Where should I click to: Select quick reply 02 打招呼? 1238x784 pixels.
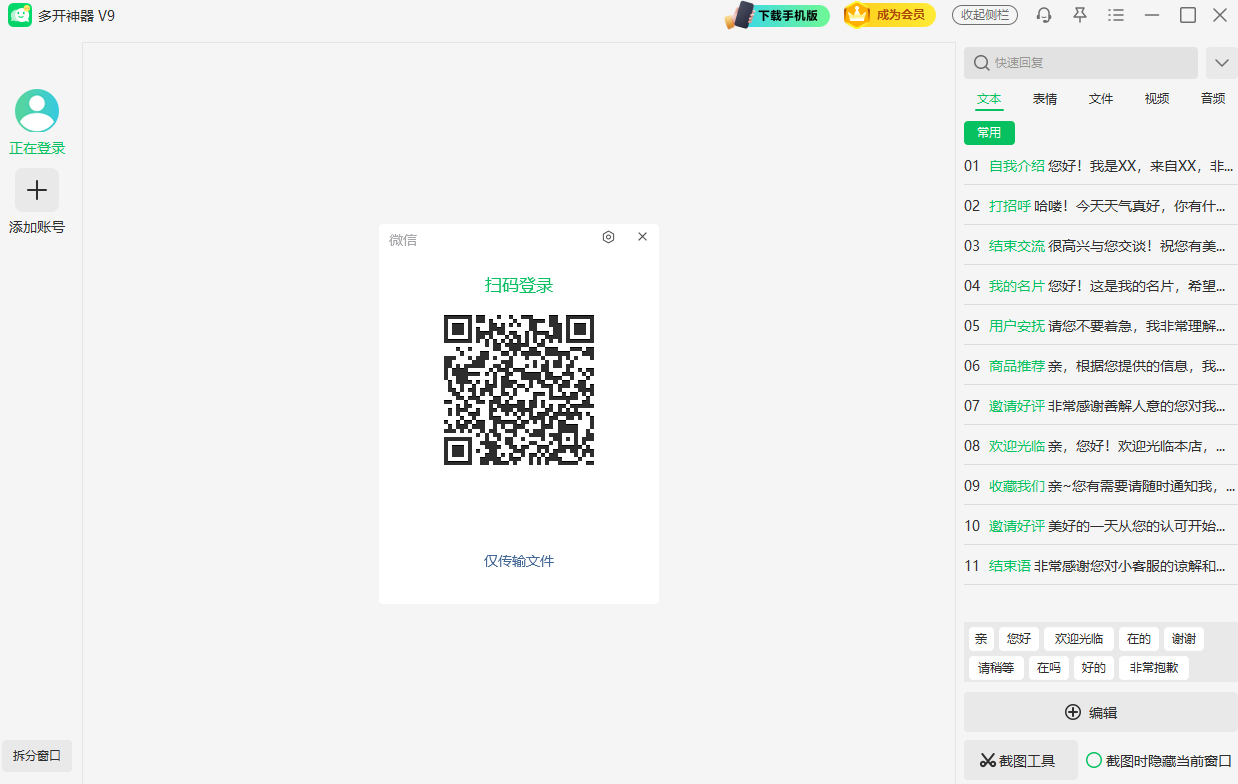[x=1101, y=206]
